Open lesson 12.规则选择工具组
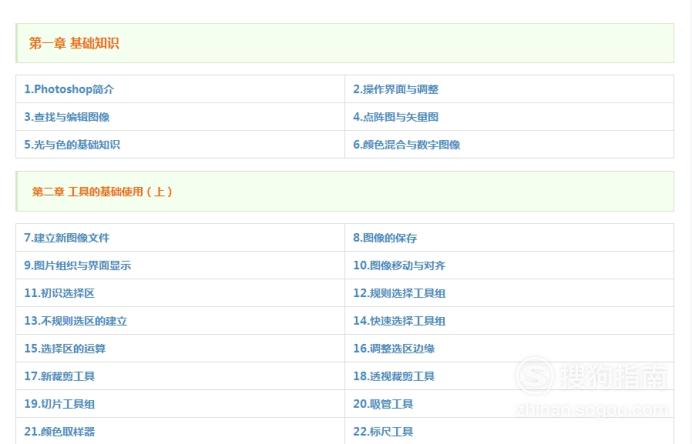The width and height of the screenshot is (692, 444). pyautogui.click(x=399, y=293)
